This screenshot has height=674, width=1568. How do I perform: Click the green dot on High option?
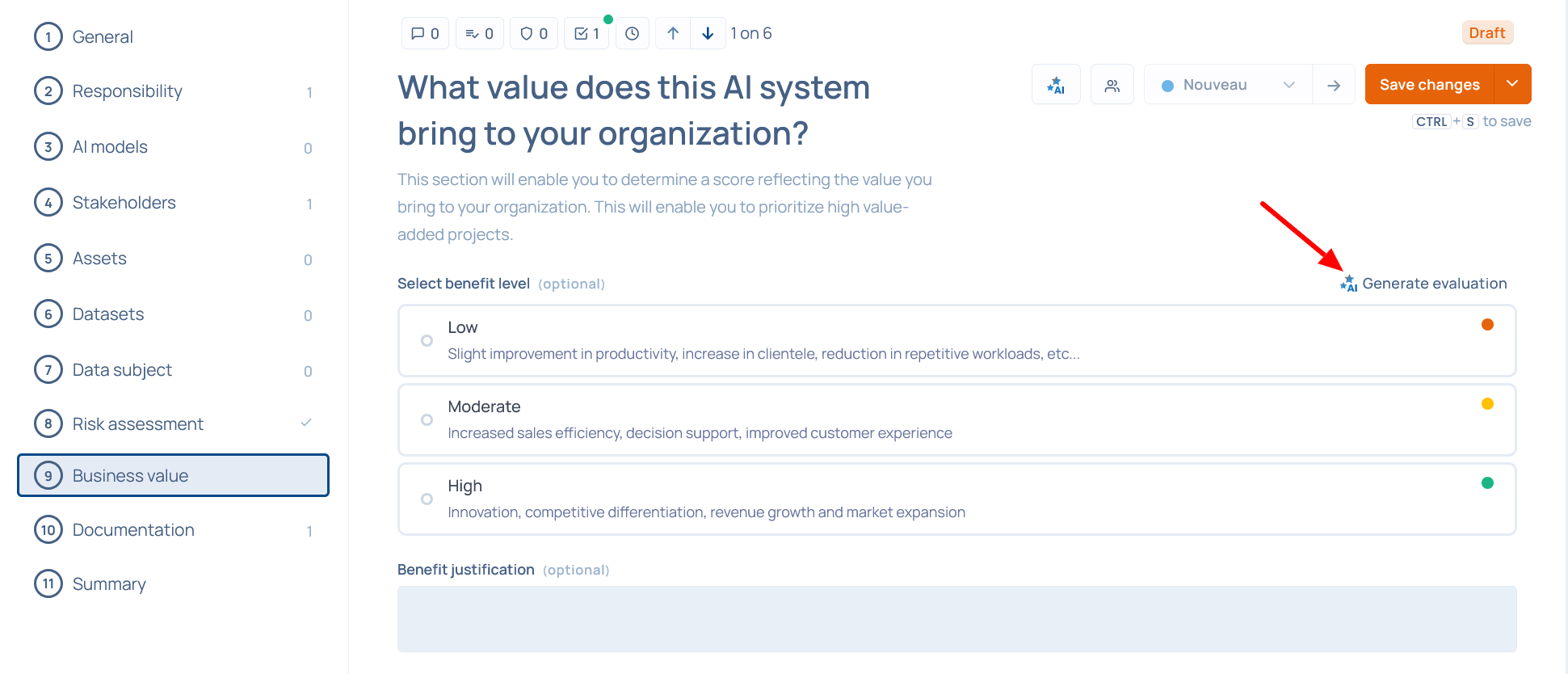[1487, 483]
